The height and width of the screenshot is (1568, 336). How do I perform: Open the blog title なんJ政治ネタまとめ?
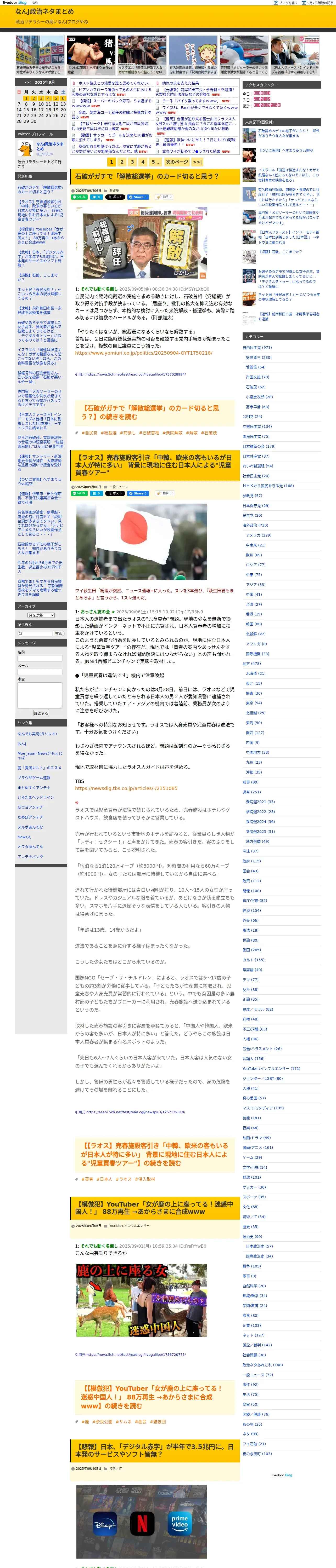tap(44, 11)
